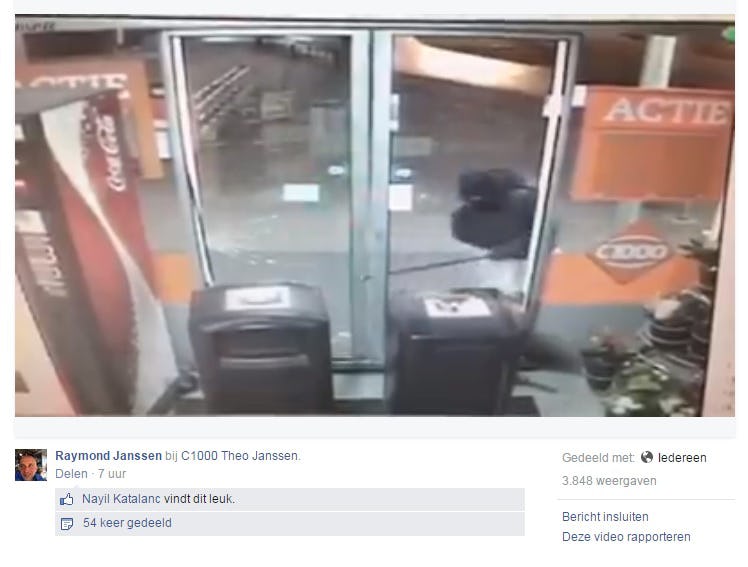Open Raymond Janssen's profile name link

(x=108, y=456)
